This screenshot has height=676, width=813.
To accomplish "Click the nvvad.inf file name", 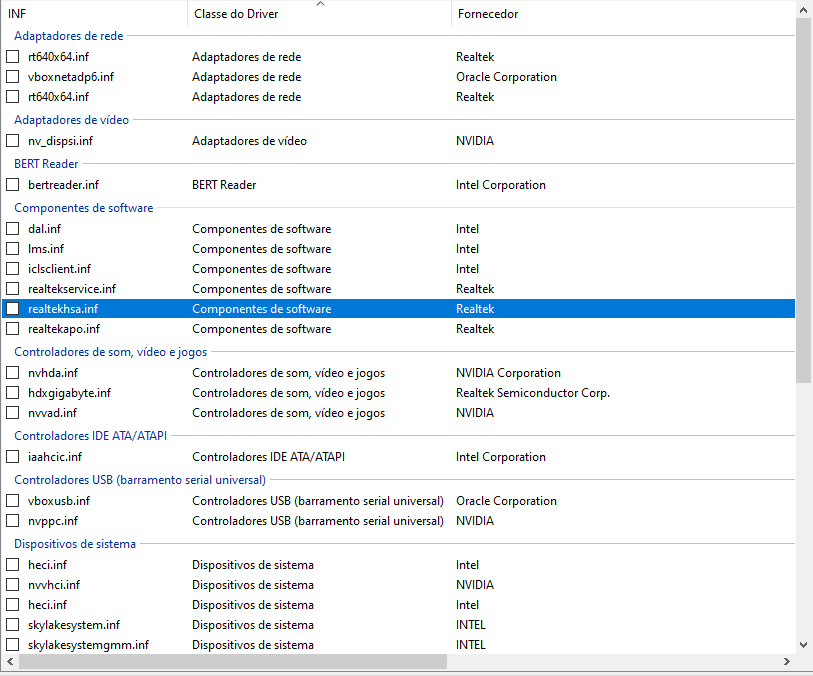I will (x=52, y=413).
